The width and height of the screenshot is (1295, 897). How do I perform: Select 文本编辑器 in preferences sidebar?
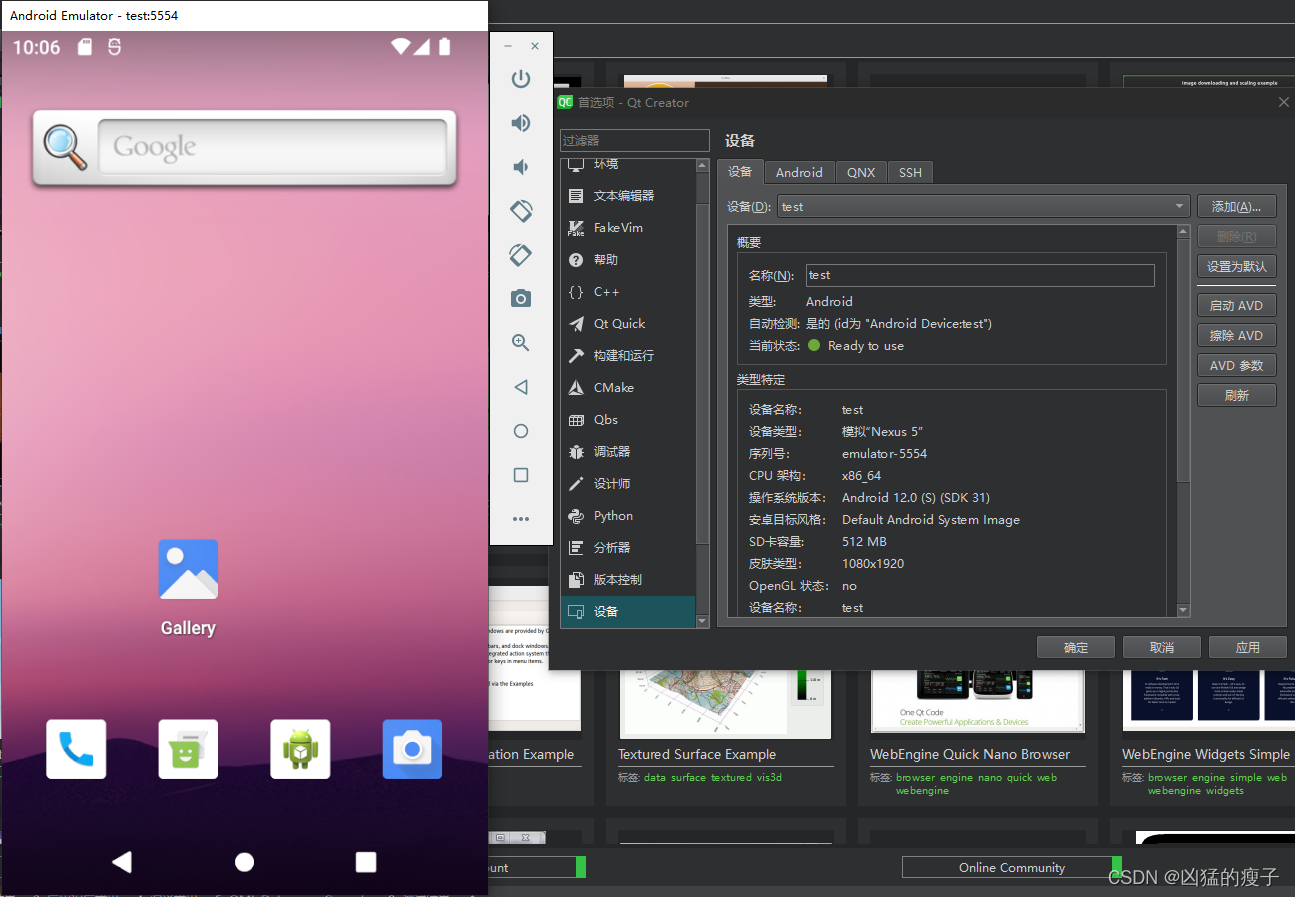pyautogui.click(x=628, y=196)
